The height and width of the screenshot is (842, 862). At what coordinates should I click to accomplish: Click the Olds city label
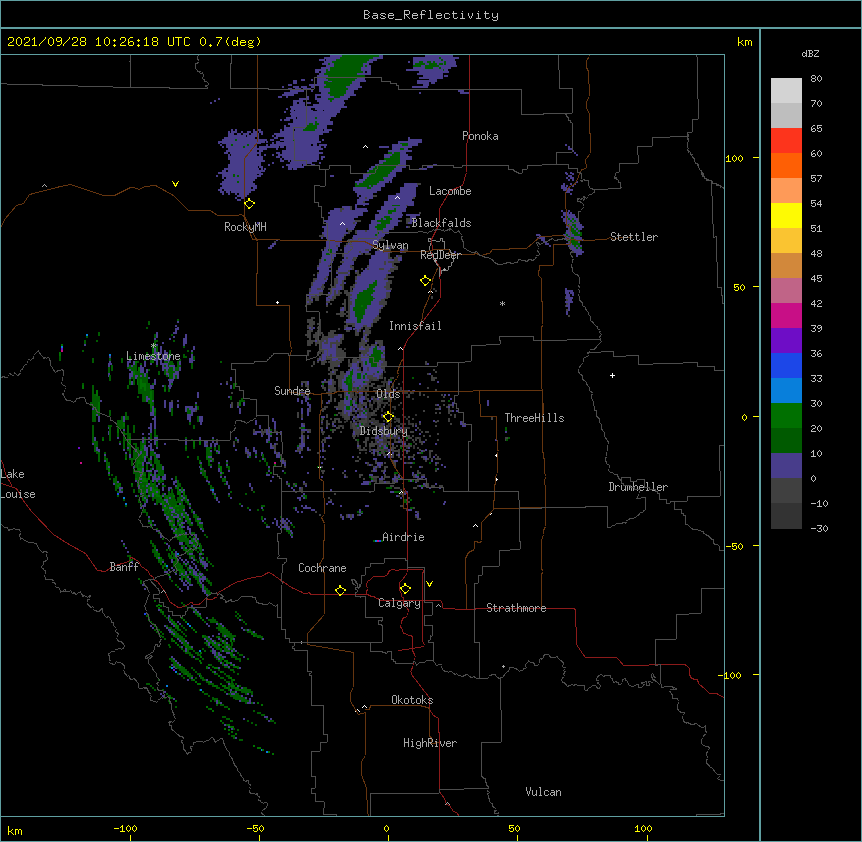tap(388, 394)
